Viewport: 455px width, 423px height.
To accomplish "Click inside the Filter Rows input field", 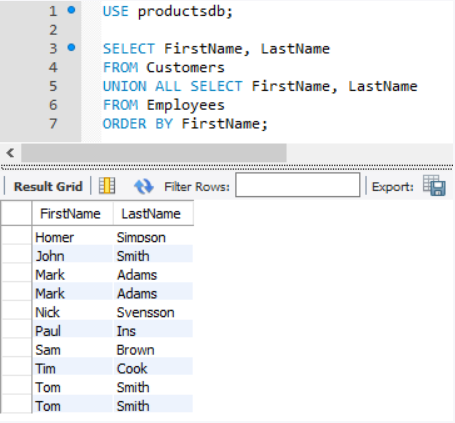I will pos(298,185).
